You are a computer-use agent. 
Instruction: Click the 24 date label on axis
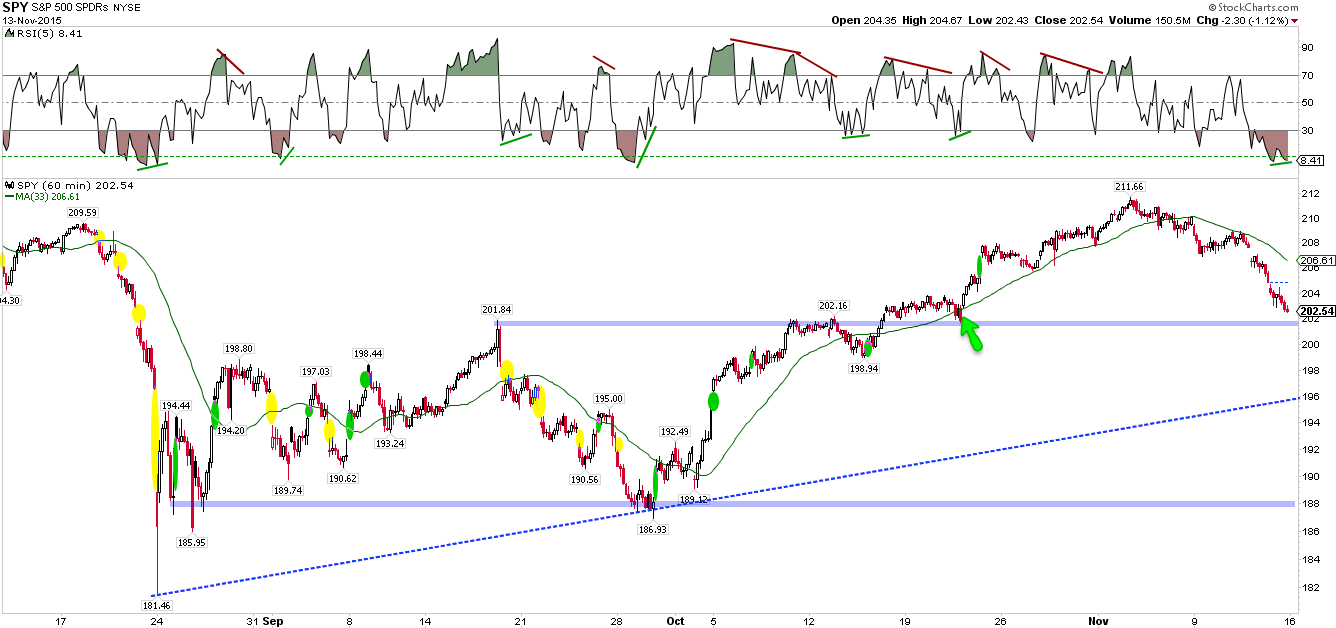[x=156, y=620]
